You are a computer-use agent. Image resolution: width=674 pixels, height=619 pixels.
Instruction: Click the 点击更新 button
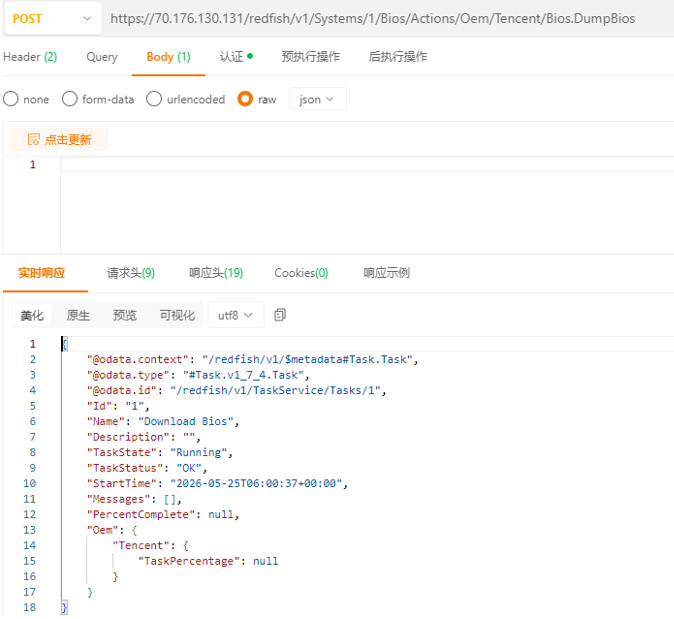(x=59, y=140)
